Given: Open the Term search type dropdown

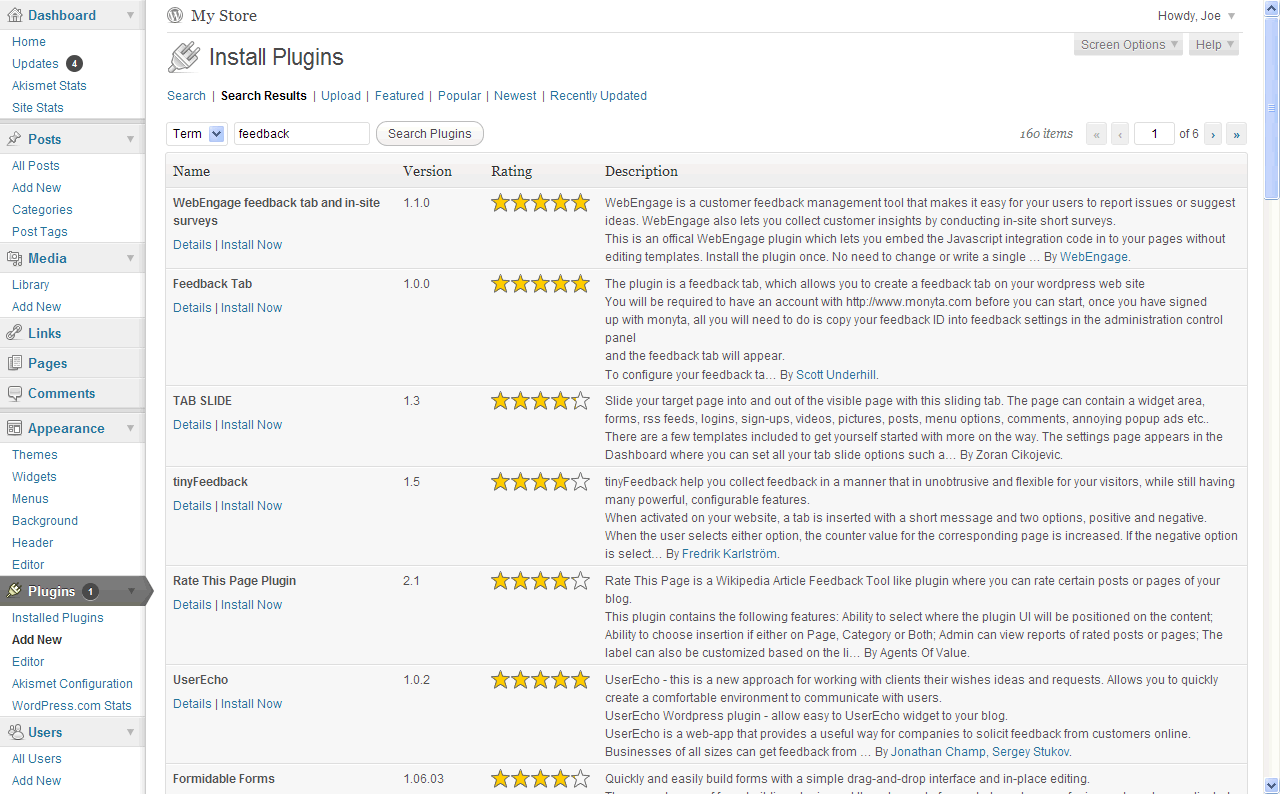Looking at the screenshot, I should tap(196, 134).
